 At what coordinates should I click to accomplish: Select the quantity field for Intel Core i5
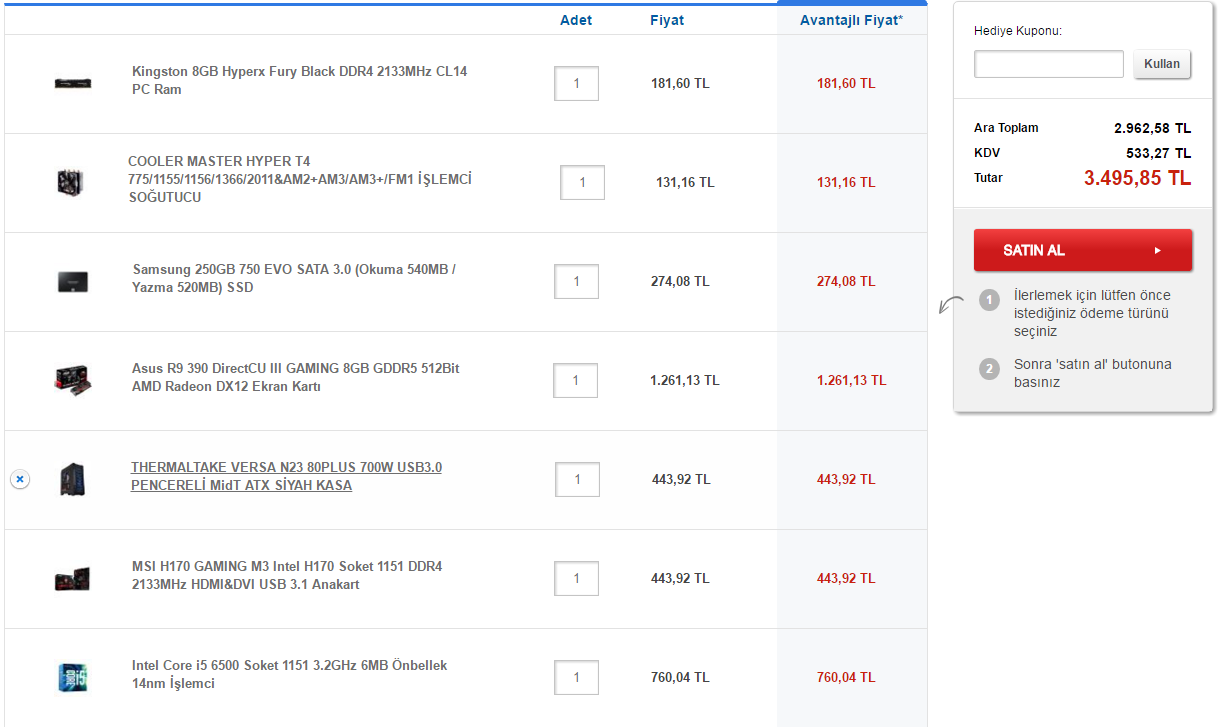[x=576, y=677]
